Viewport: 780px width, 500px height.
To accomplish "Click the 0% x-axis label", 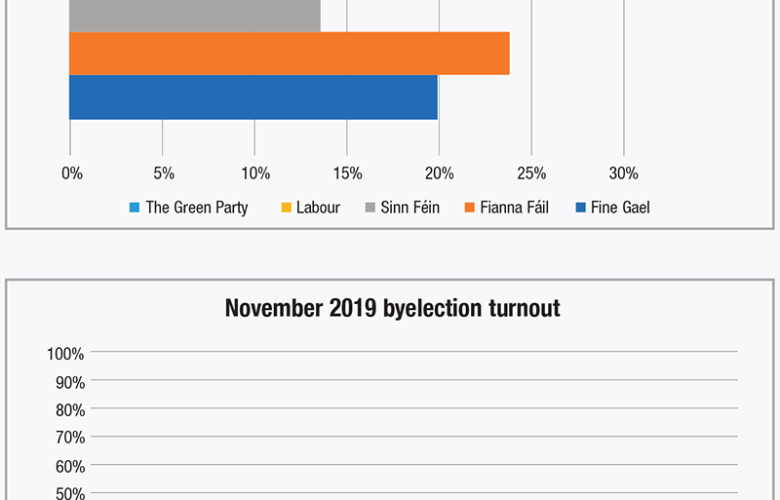I will pos(72,173).
